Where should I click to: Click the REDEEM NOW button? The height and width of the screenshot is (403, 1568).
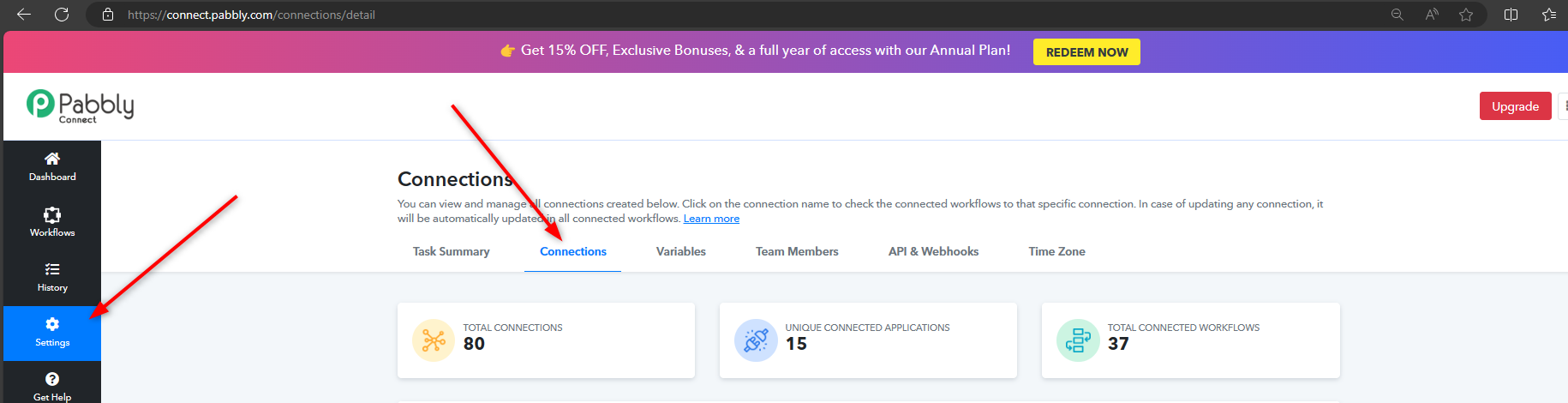click(x=1086, y=51)
